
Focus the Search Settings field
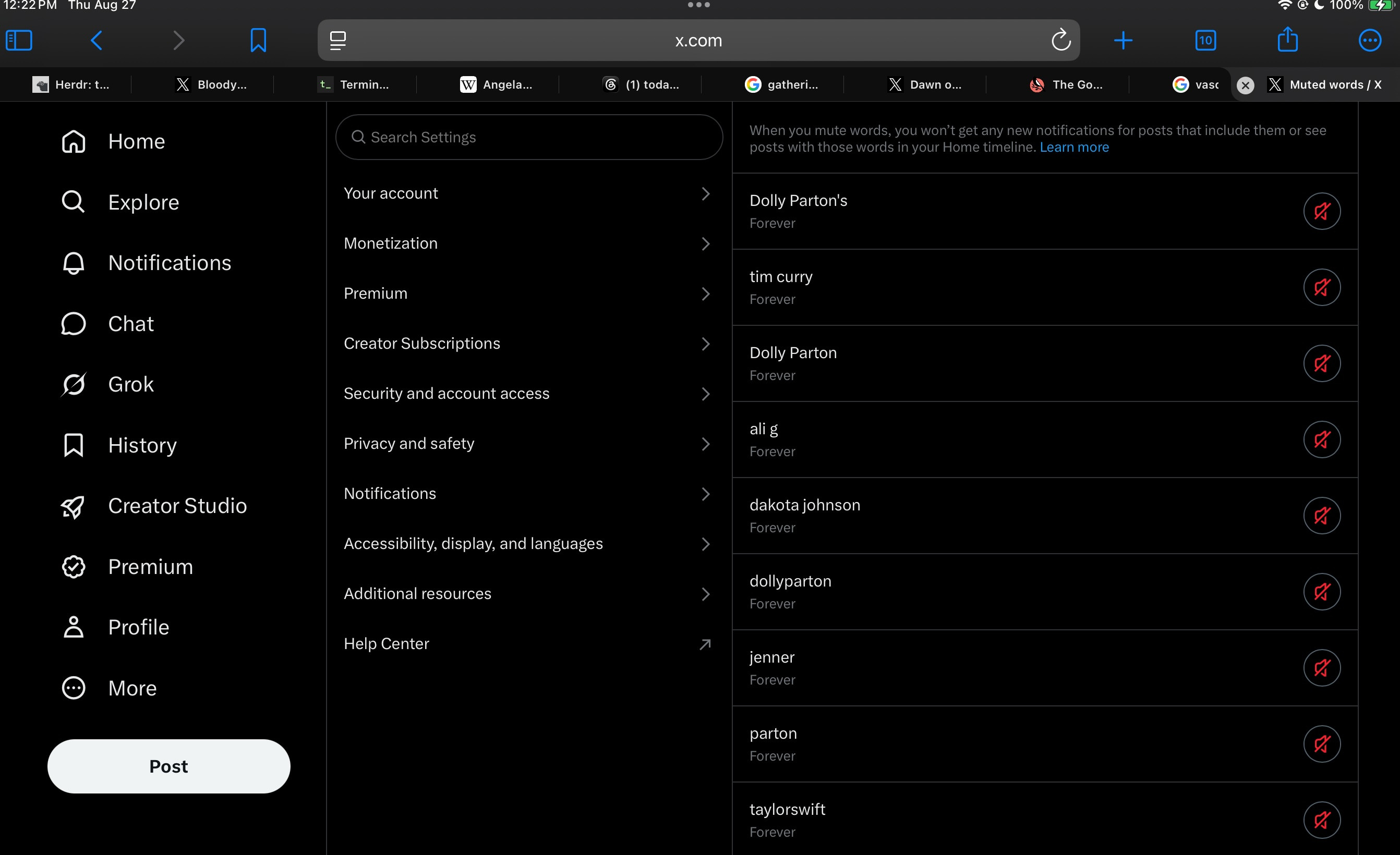point(529,138)
